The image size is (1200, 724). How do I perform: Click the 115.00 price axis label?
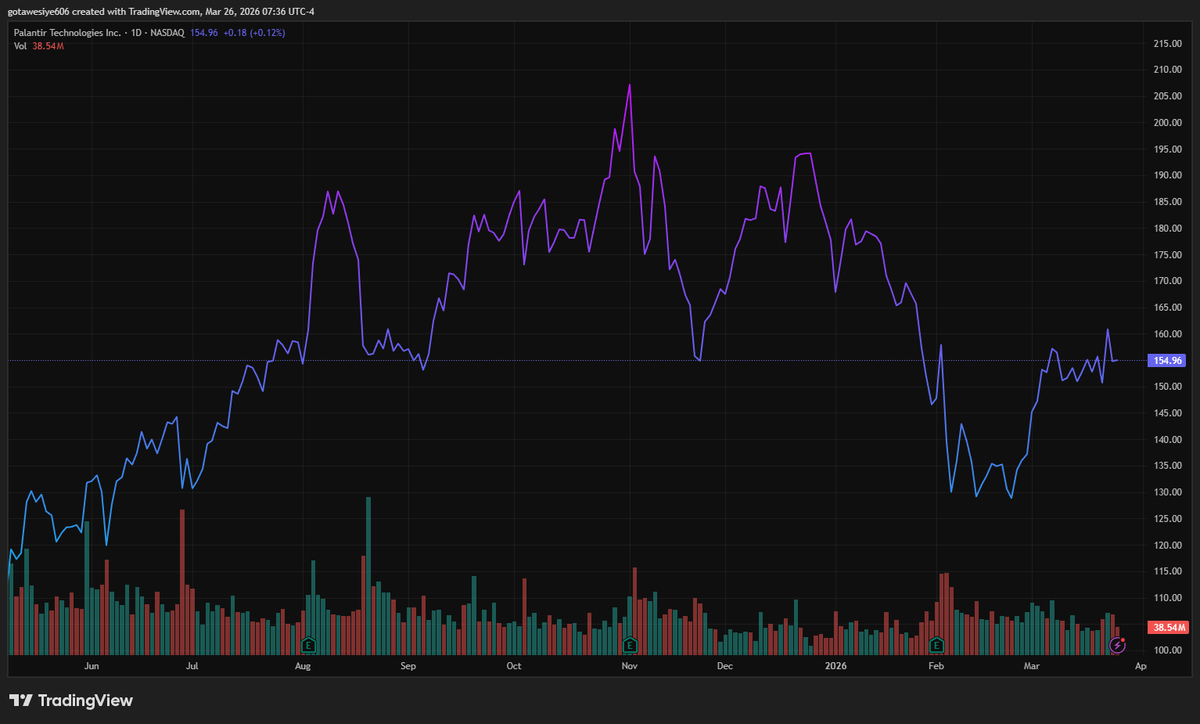coord(1168,571)
